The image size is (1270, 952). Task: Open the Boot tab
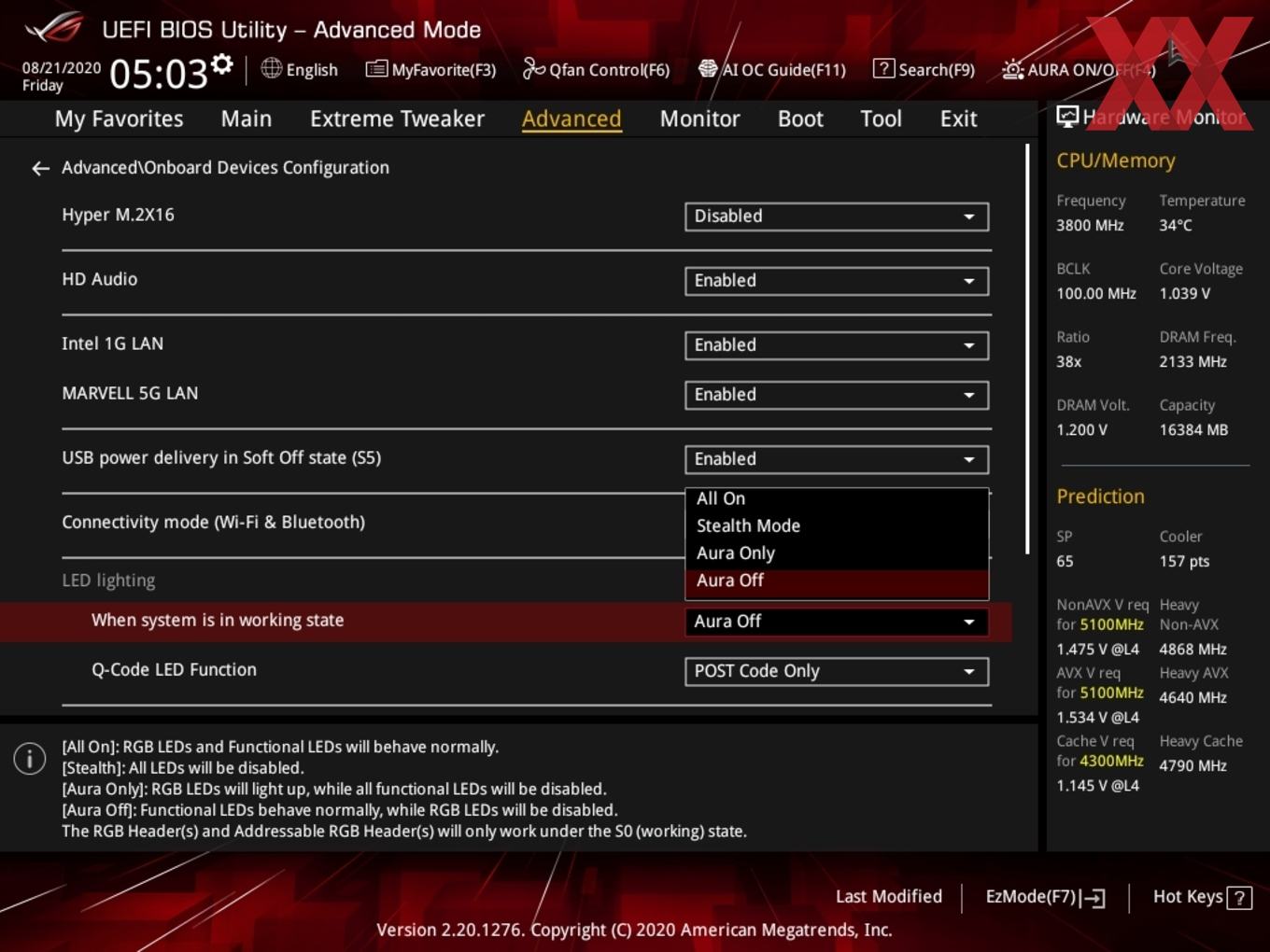800,119
